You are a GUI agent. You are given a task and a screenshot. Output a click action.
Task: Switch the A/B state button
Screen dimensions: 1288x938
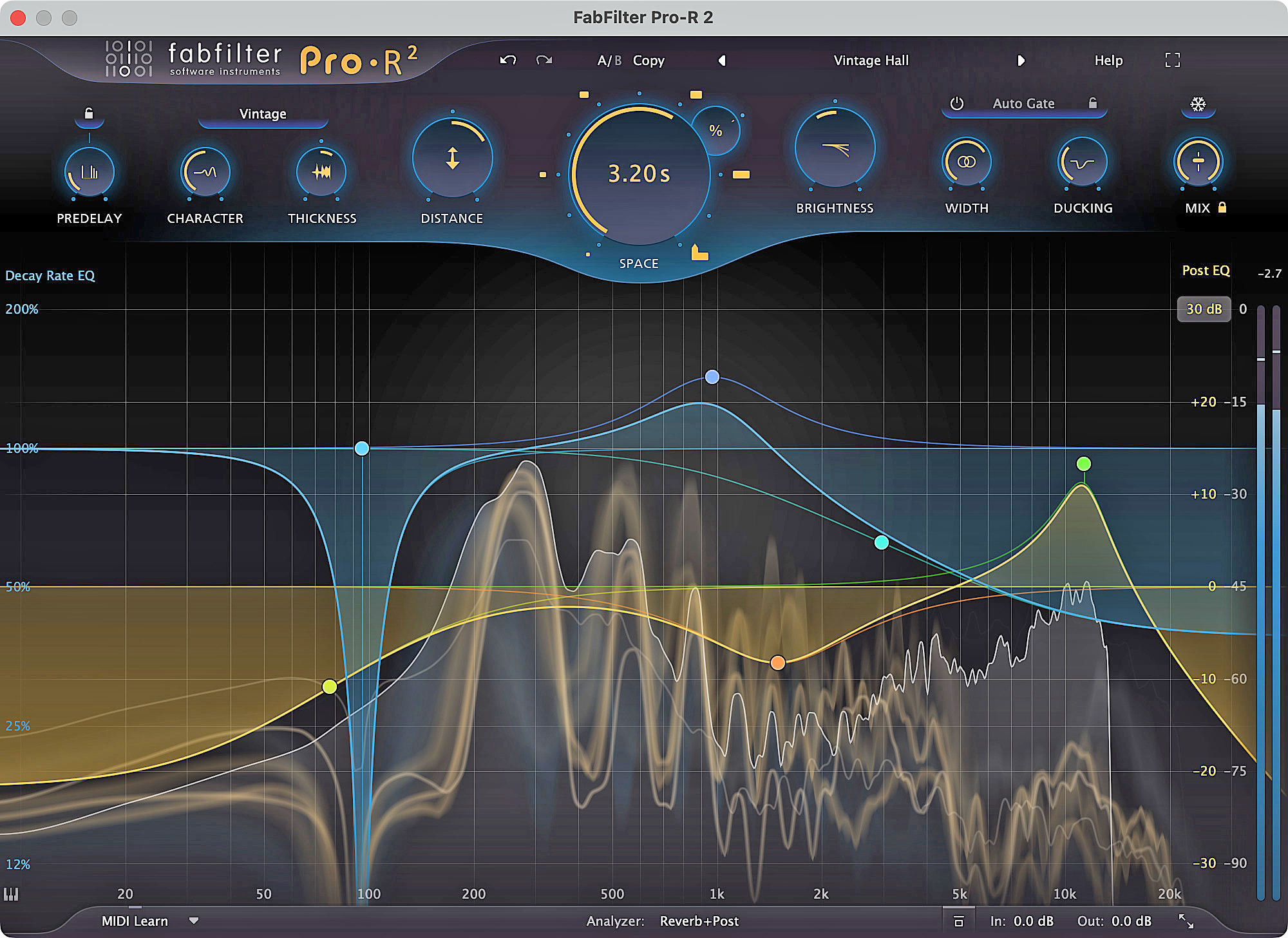click(609, 61)
